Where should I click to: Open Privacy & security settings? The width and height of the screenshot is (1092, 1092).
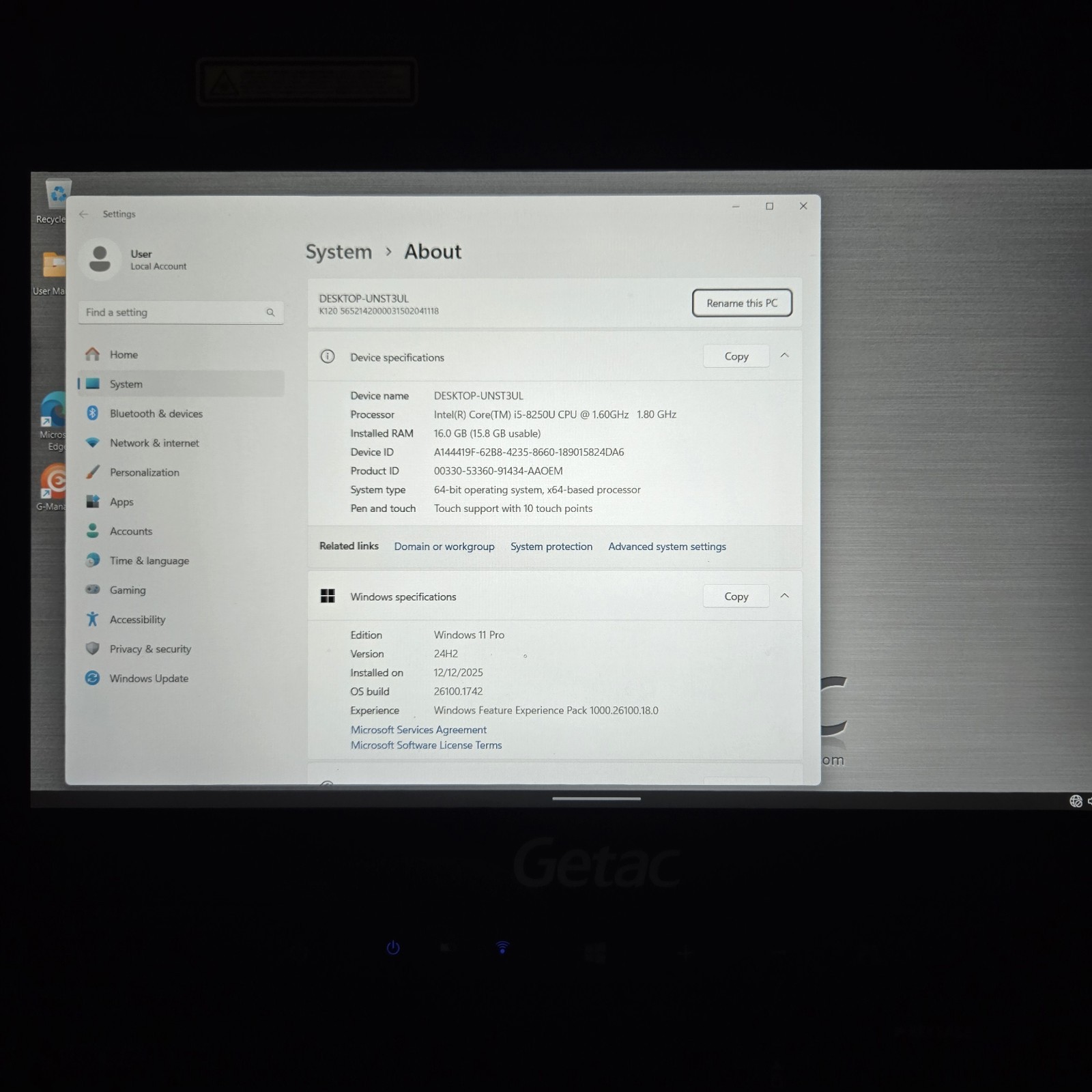[181, 649]
